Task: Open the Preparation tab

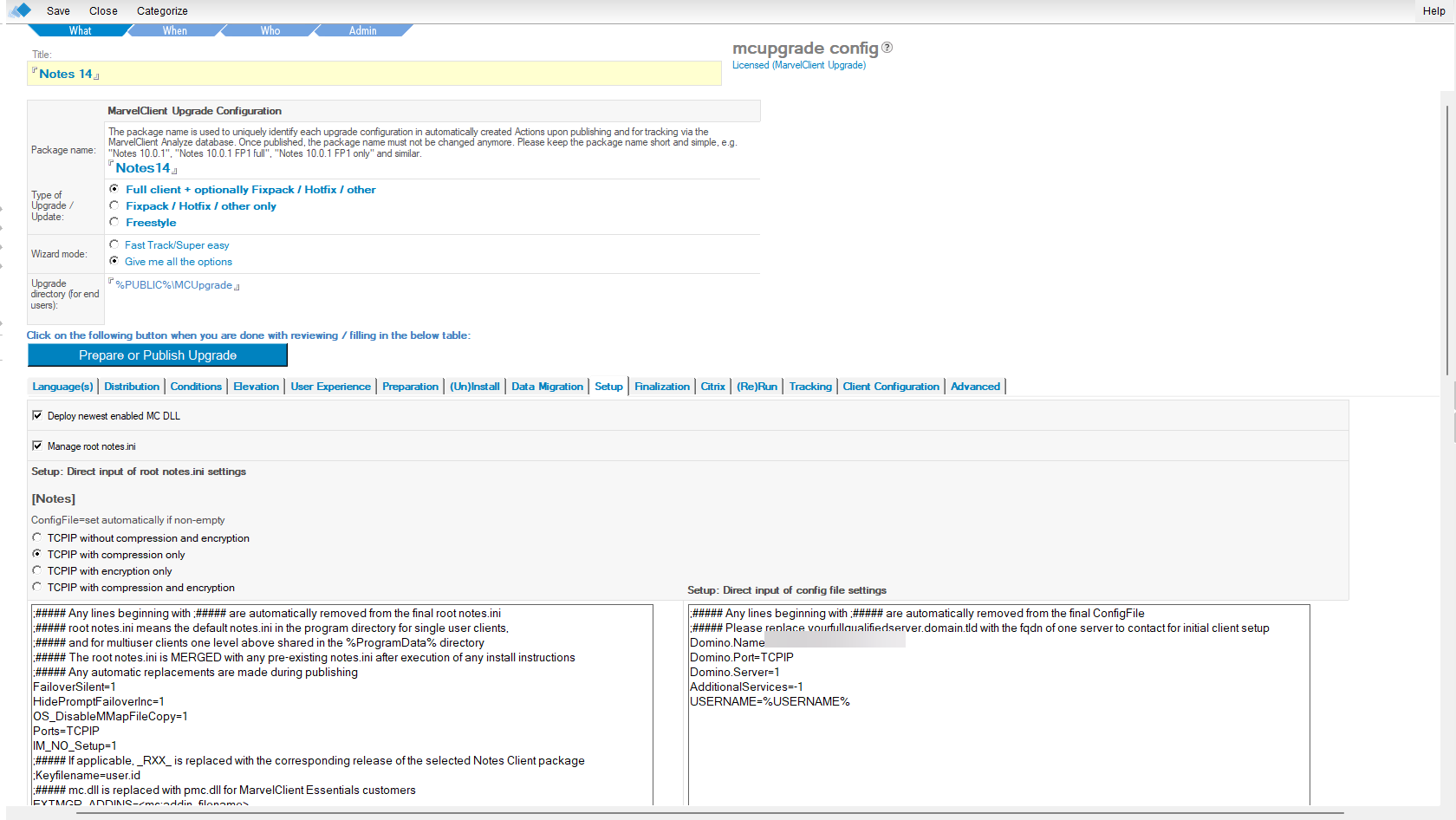Action: pos(410,387)
